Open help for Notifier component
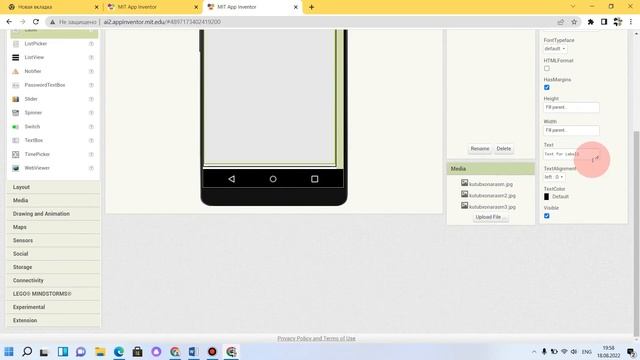The image size is (640, 360). (x=91, y=71)
